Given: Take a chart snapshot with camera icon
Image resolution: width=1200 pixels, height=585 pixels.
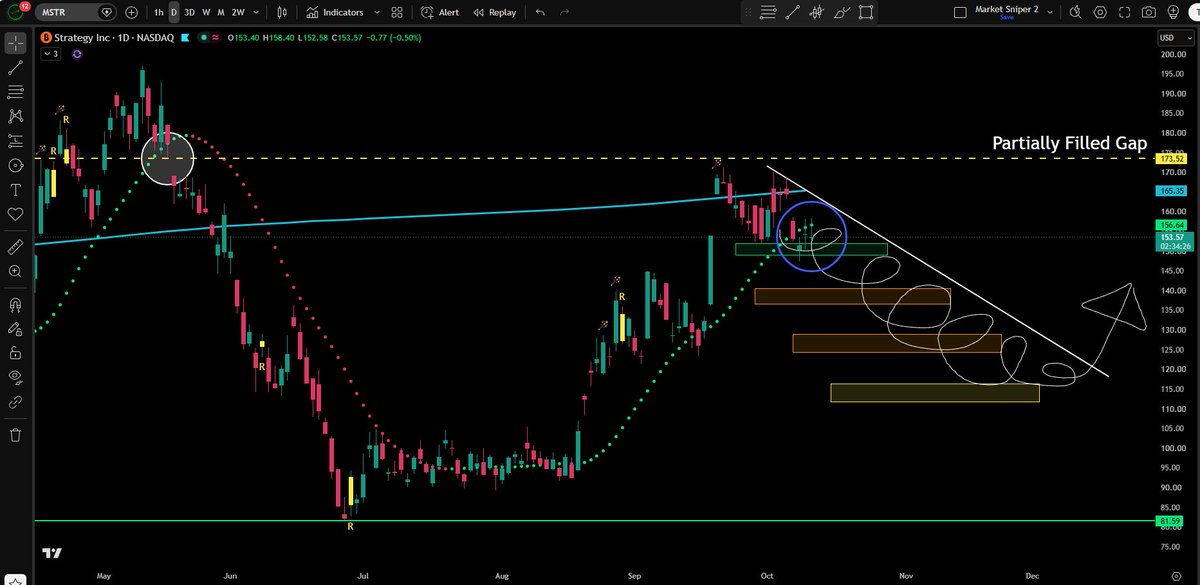Looking at the screenshot, I should coord(1150,12).
